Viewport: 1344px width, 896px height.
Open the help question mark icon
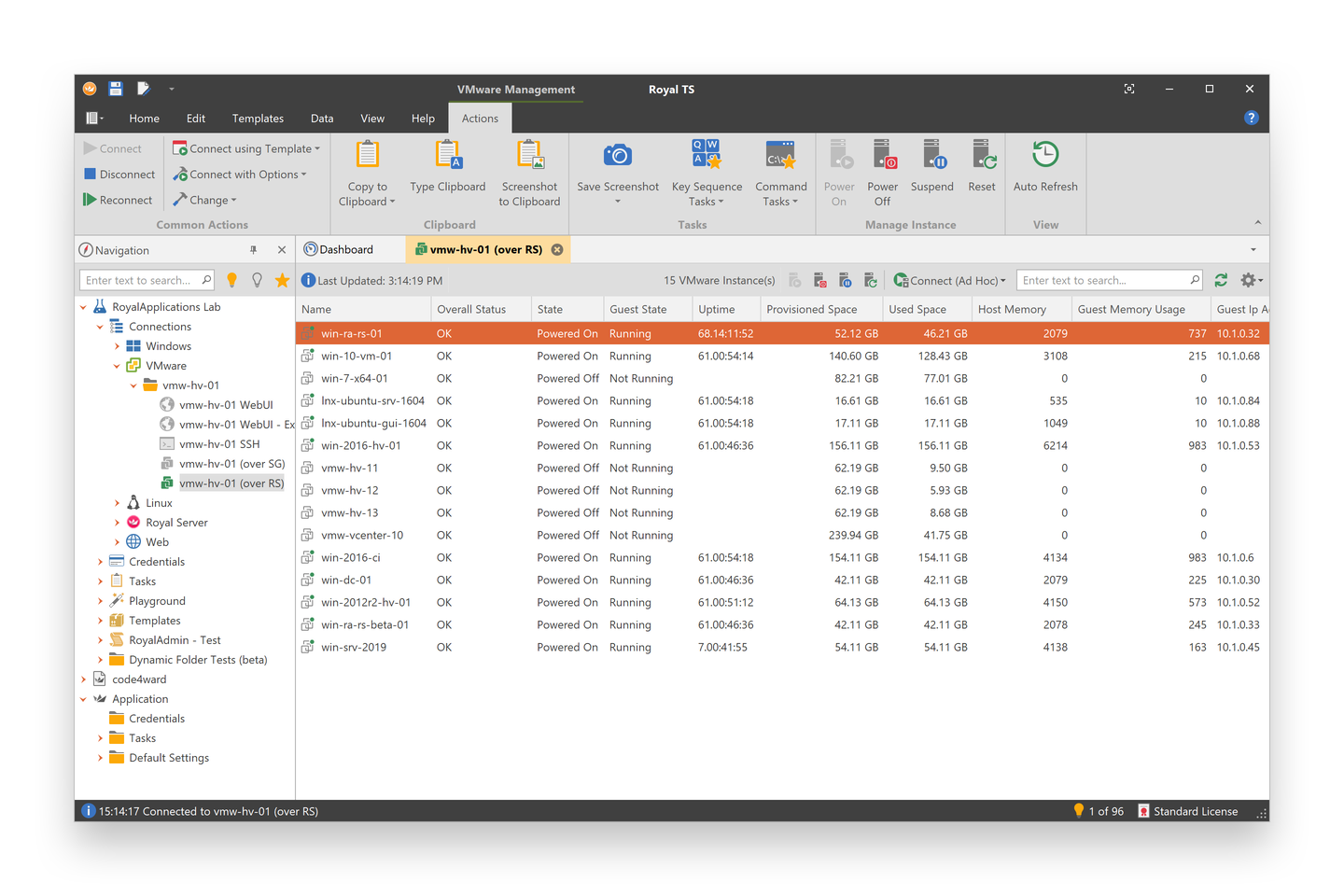click(x=1251, y=118)
